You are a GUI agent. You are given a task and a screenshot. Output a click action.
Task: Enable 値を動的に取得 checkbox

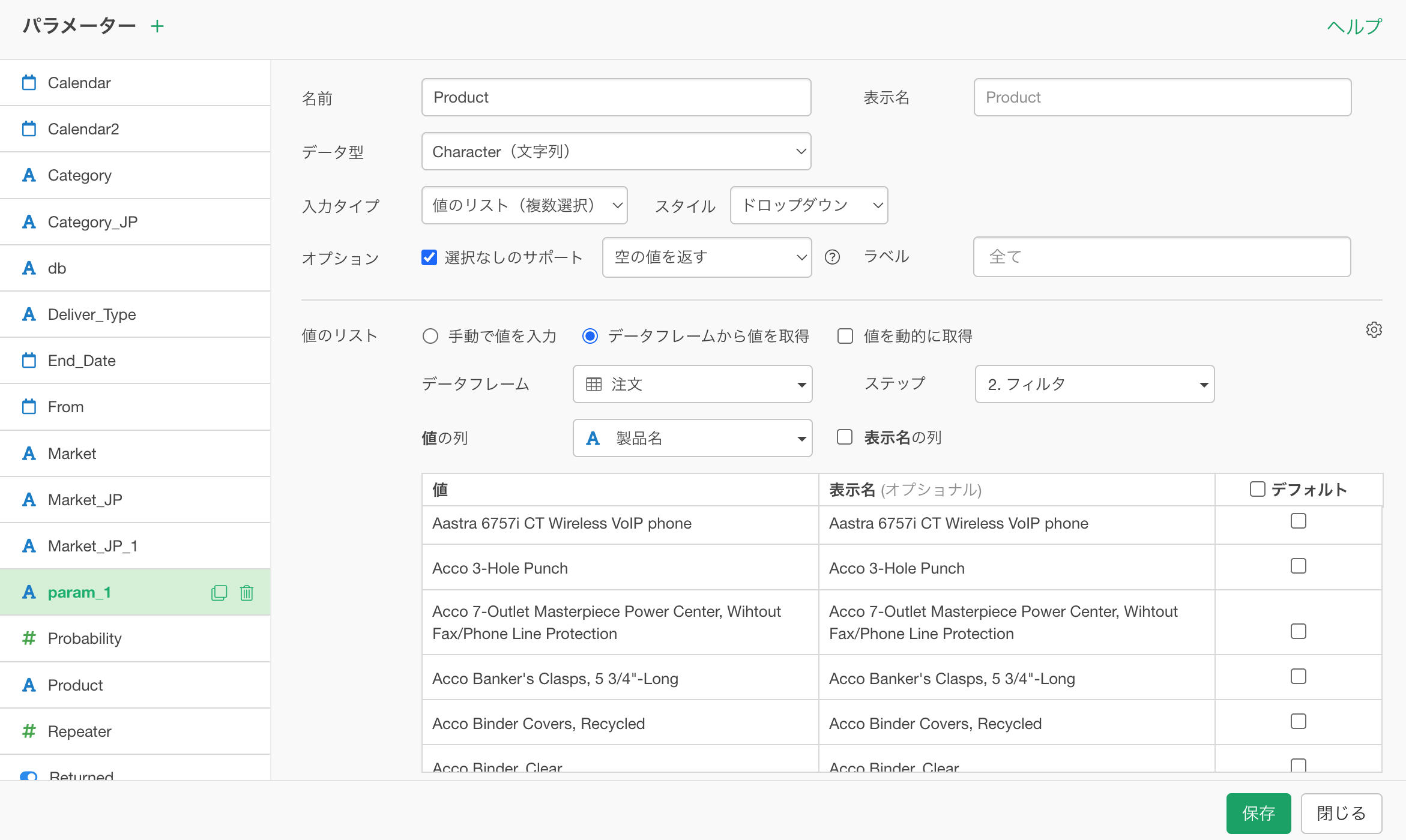click(845, 336)
